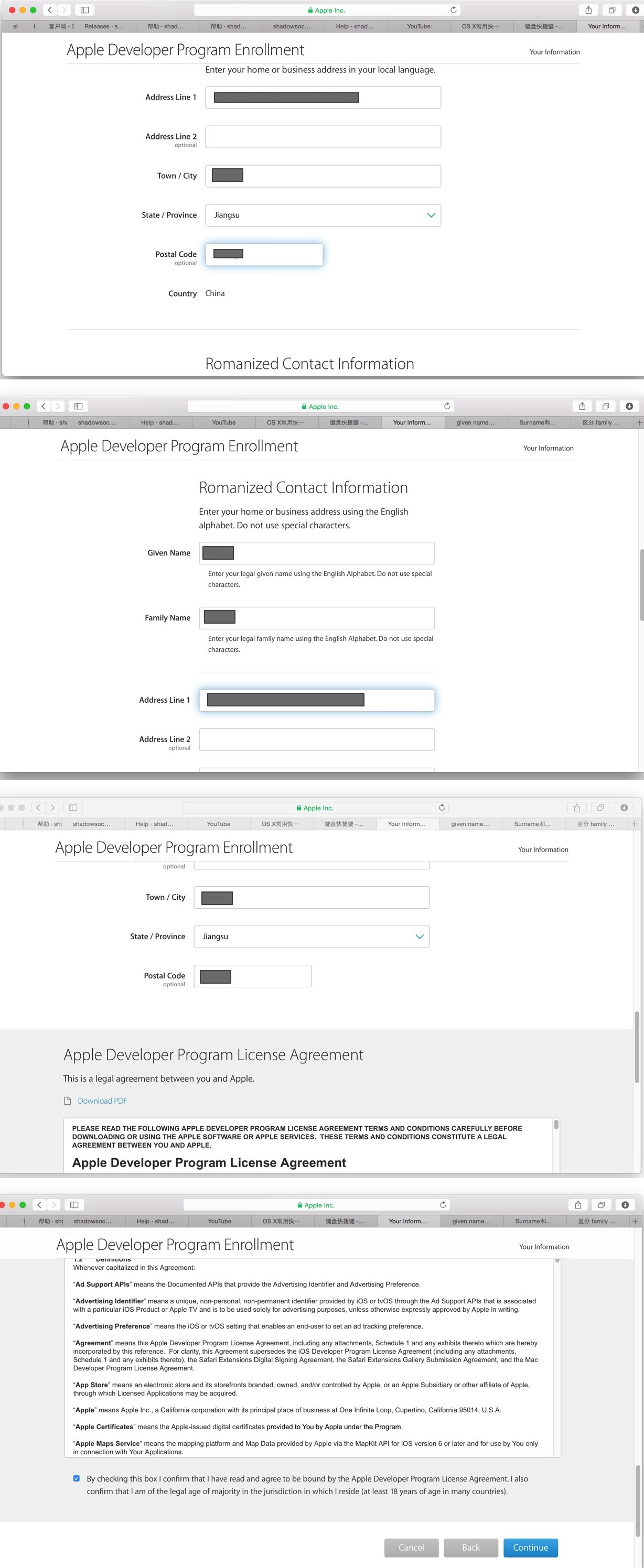
Task: Go back arrow in the window with Continue button
Action: click(x=40, y=1205)
